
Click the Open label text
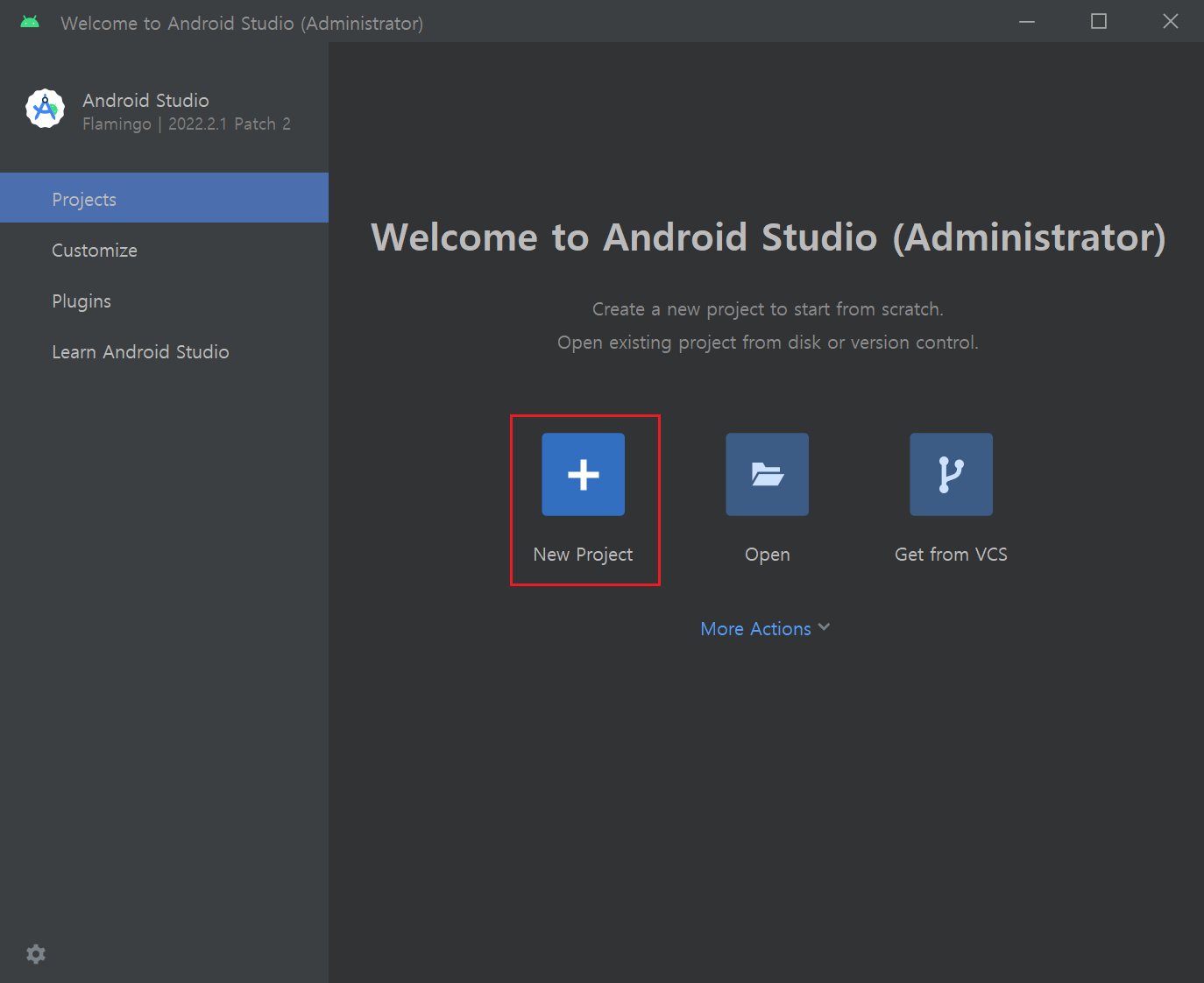pyautogui.click(x=767, y=555)
